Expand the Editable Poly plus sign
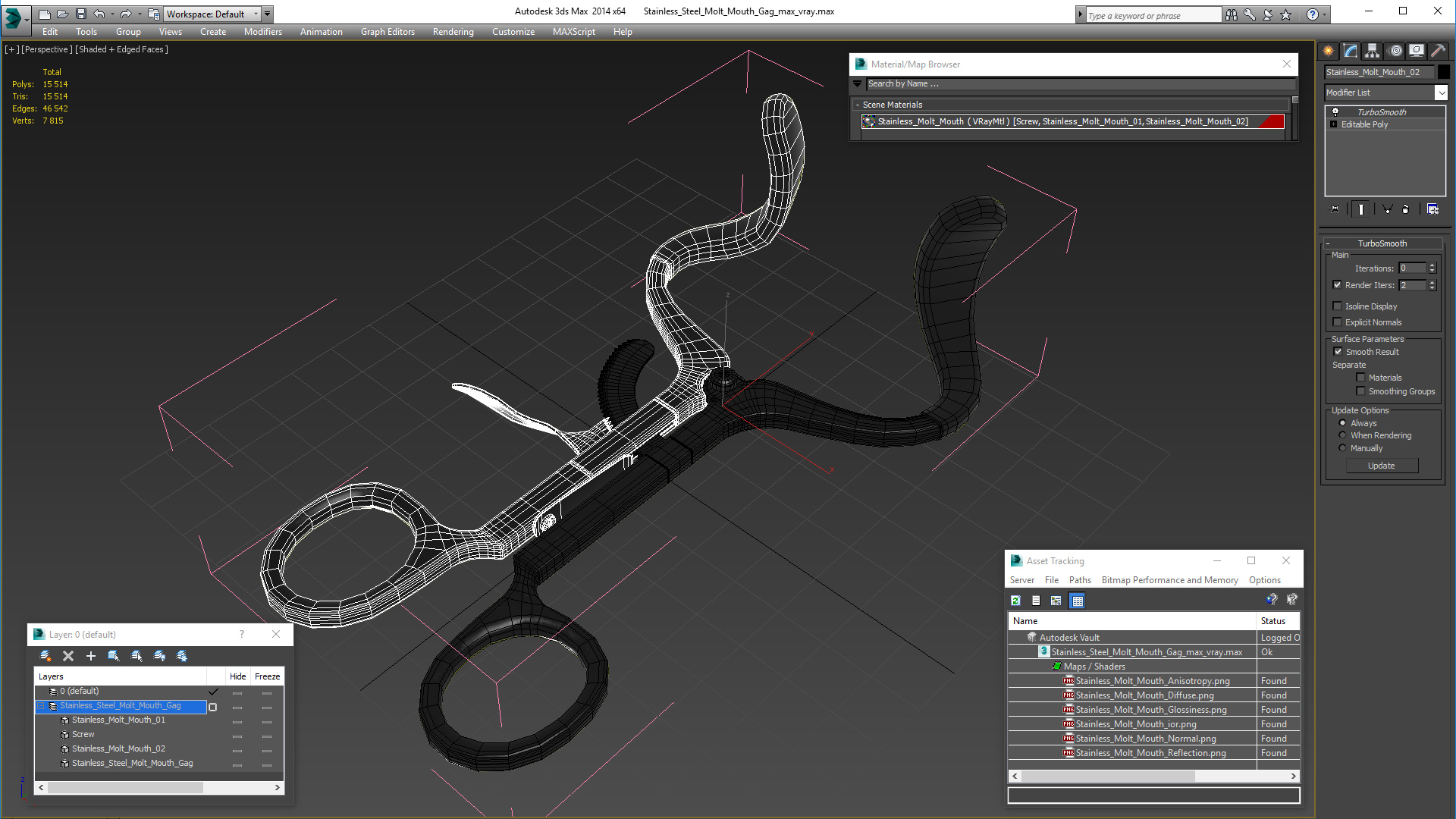The height and width of the screenshot is (819, 1456). tap(1333, 124)
